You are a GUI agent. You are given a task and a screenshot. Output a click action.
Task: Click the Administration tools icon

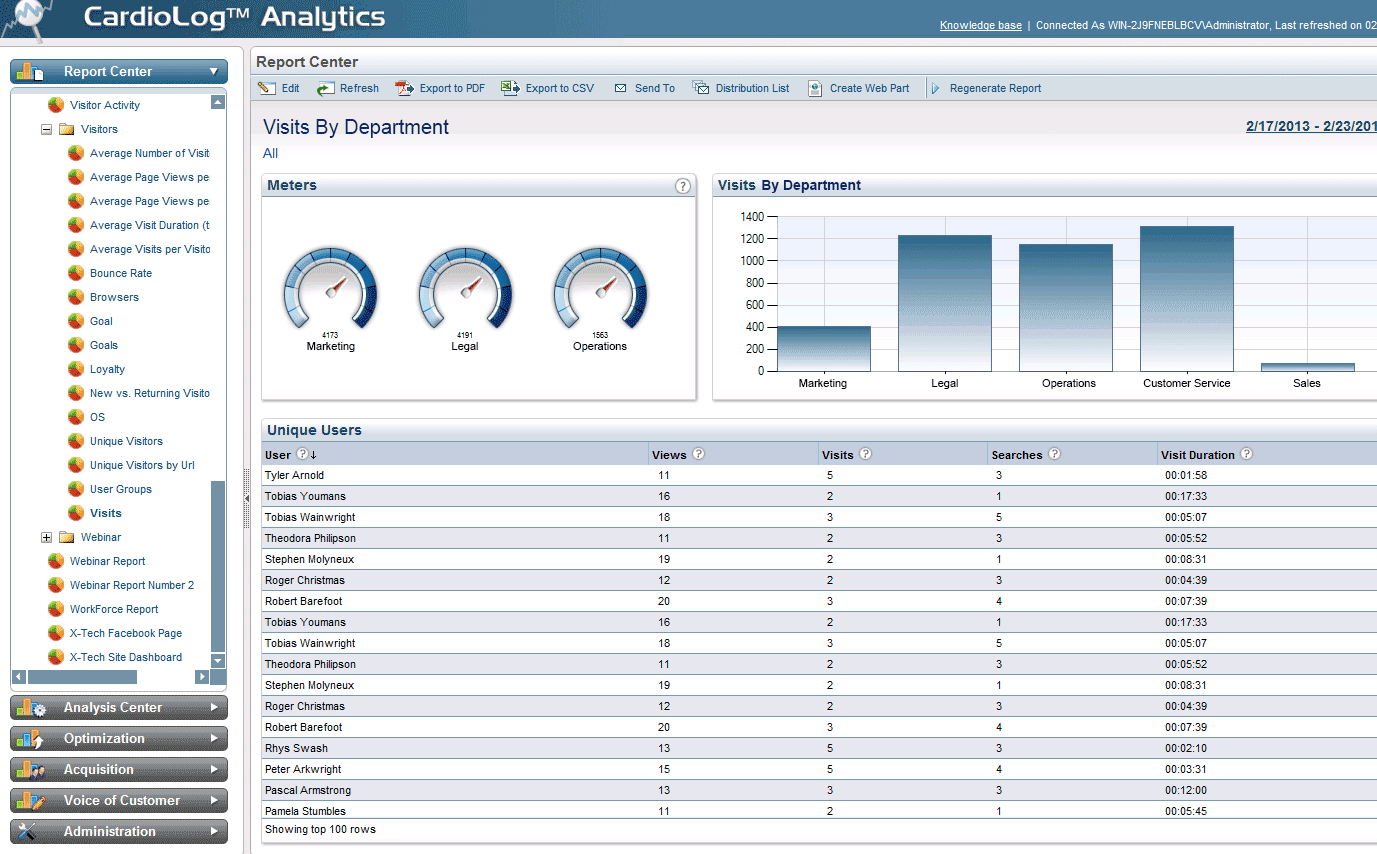(28, 831)
